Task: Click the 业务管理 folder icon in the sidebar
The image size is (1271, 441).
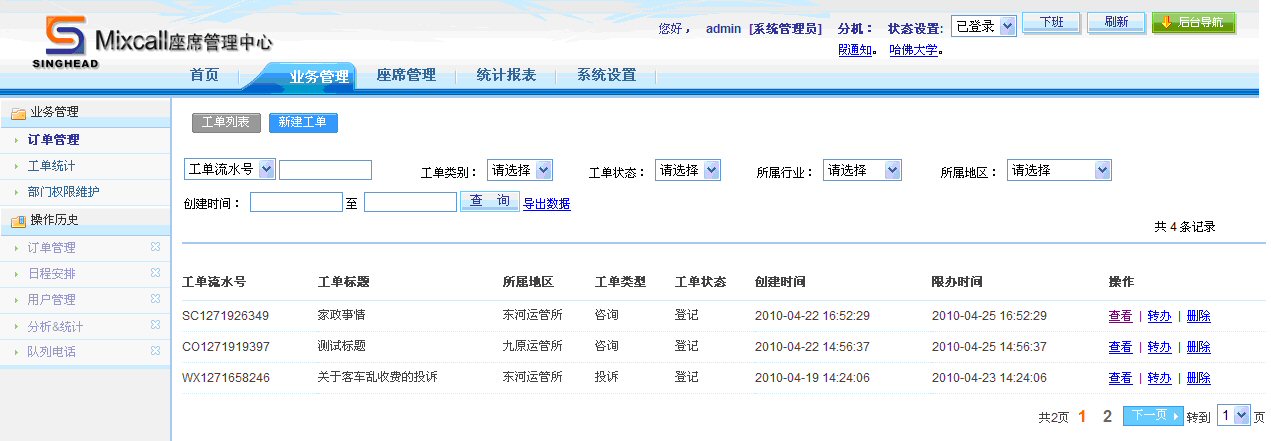Action: (x=18, y=113)
